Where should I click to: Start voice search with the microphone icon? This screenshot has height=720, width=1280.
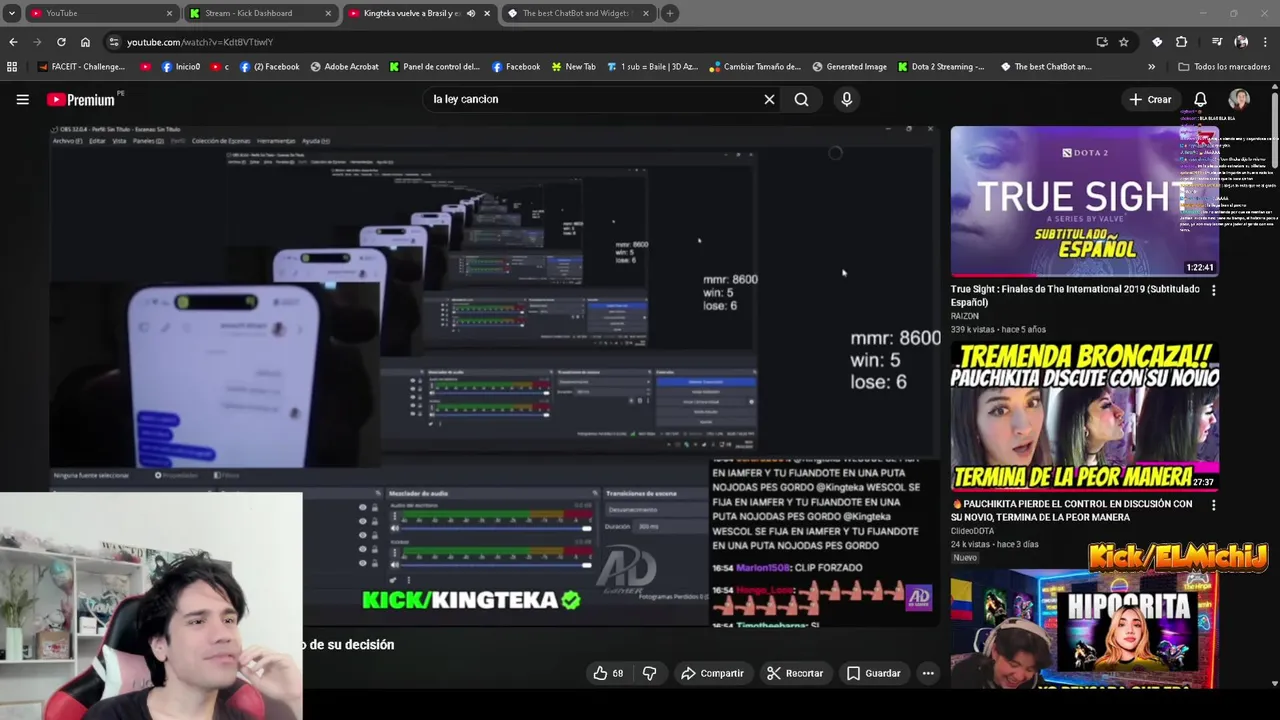(x=847, y=99)
